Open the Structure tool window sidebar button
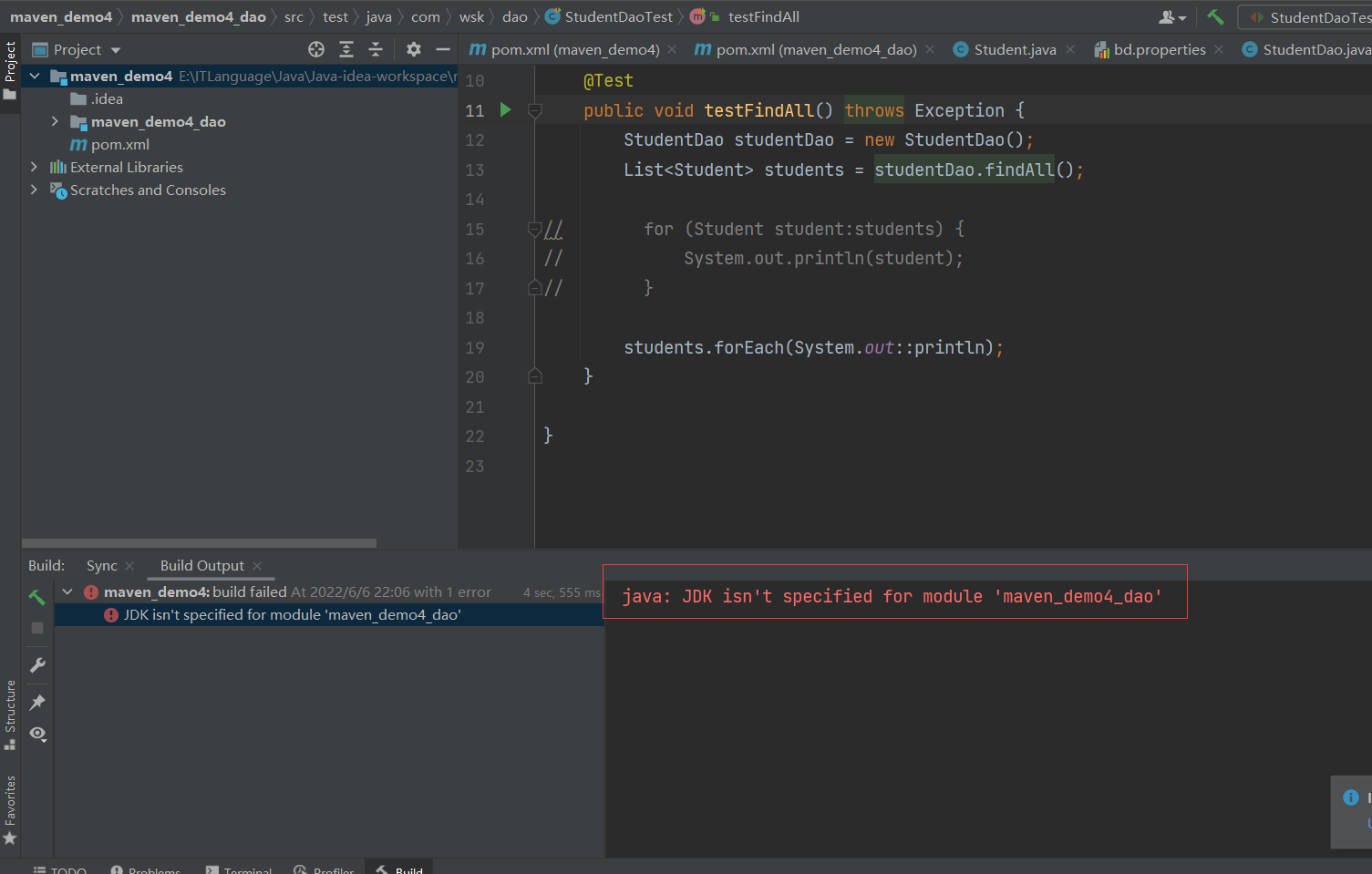Screen dimensions: 1372x874 click(x=10, y=715)
